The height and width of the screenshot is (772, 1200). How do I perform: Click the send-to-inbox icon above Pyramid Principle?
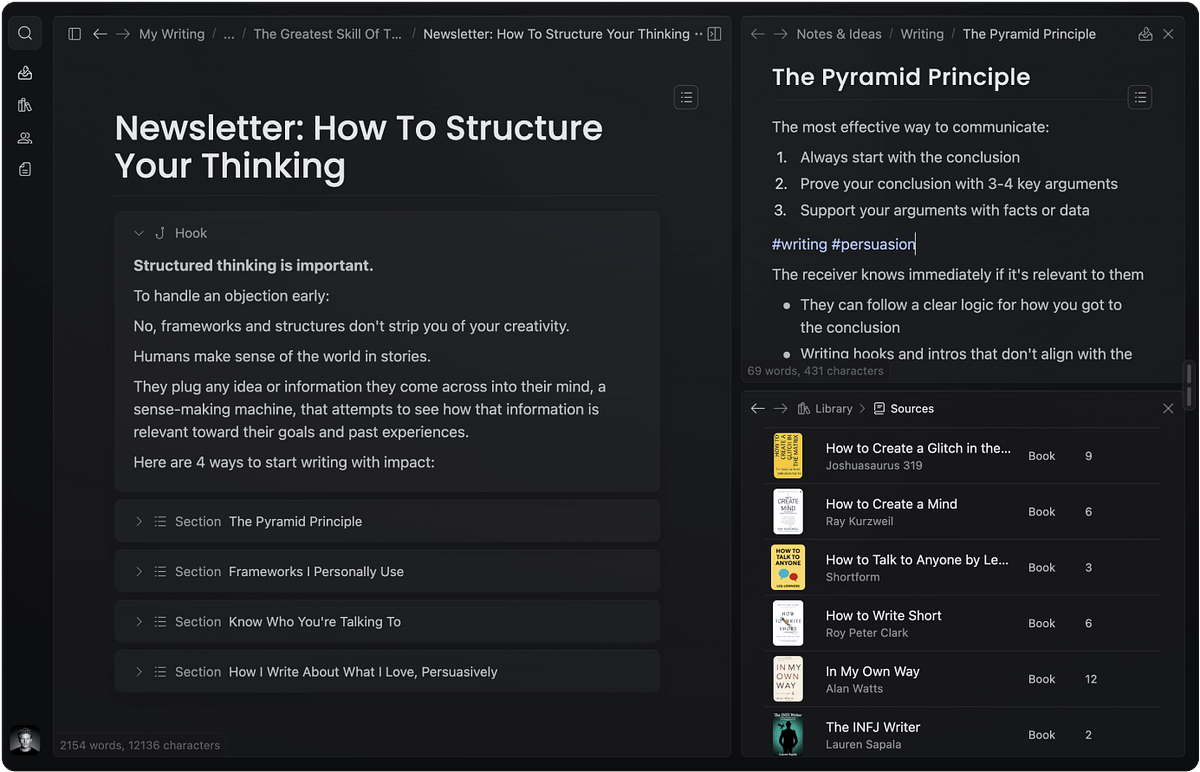coord(1144,33)
